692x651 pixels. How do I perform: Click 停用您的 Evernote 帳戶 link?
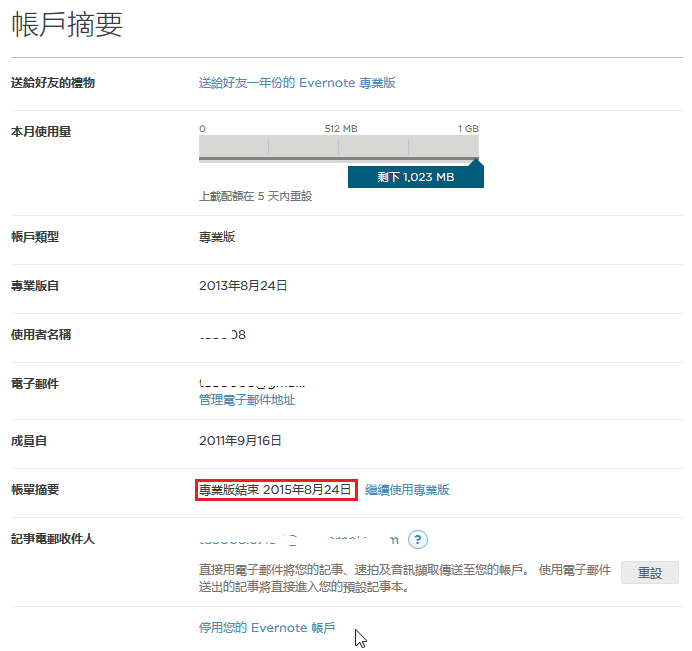[x=267, y=627]
